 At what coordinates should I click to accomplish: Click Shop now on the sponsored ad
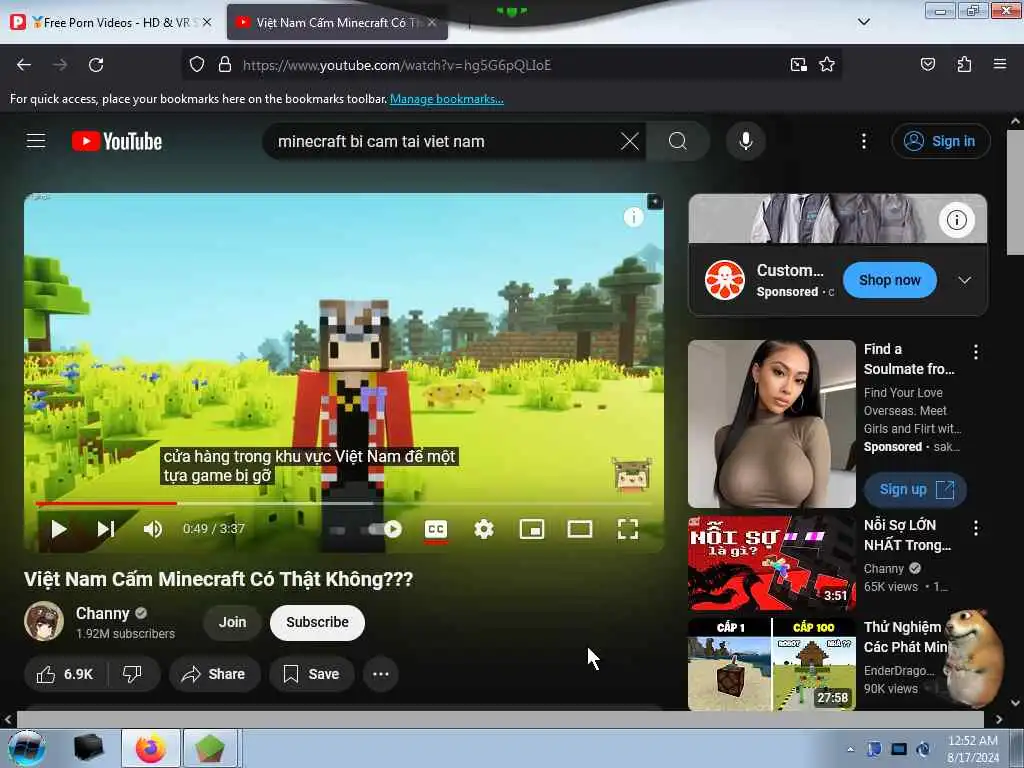click(x=889, y=280)
